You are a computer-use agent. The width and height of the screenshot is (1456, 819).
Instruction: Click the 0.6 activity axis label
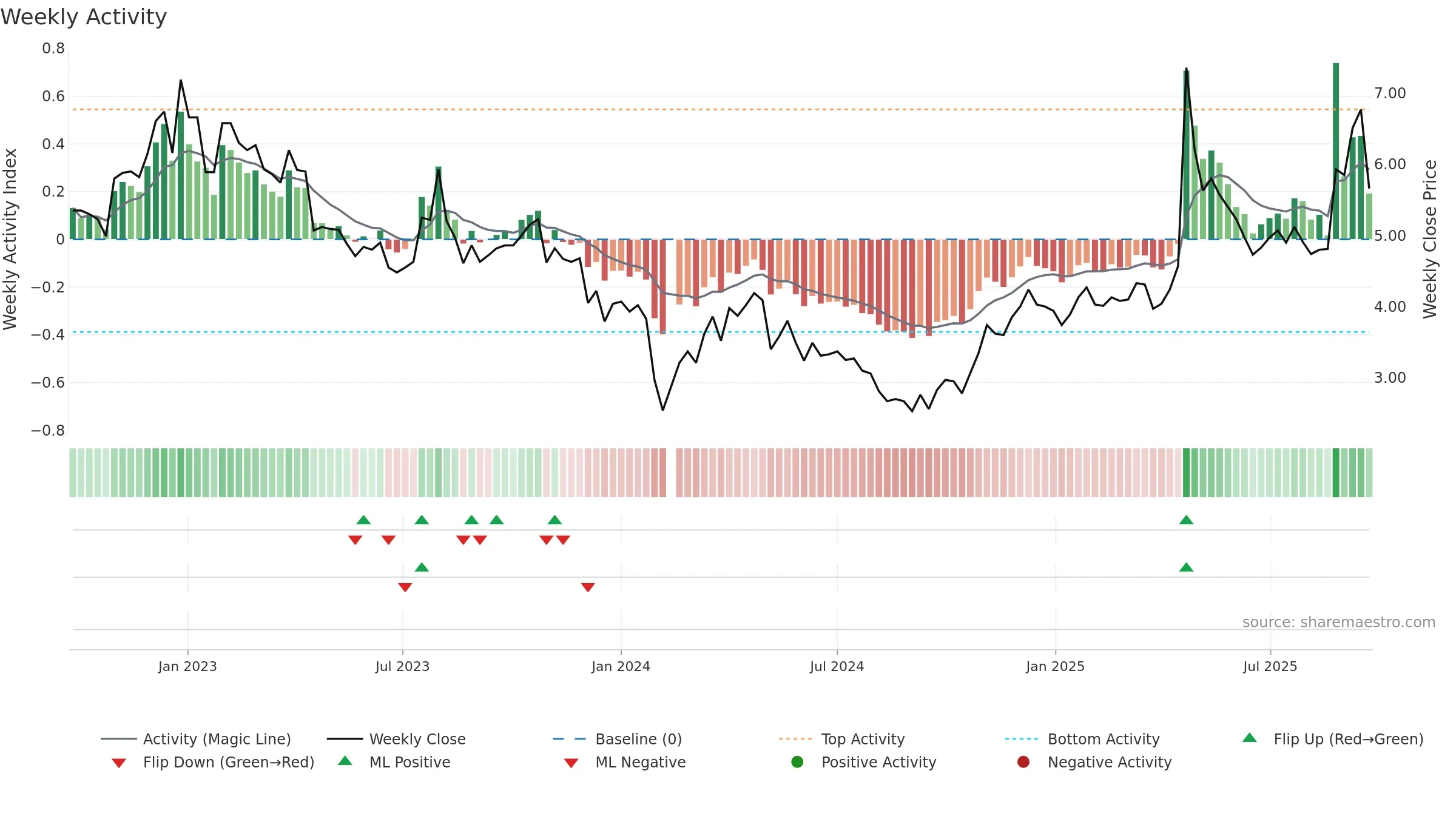pyautogui.click(x=53, y=96)
